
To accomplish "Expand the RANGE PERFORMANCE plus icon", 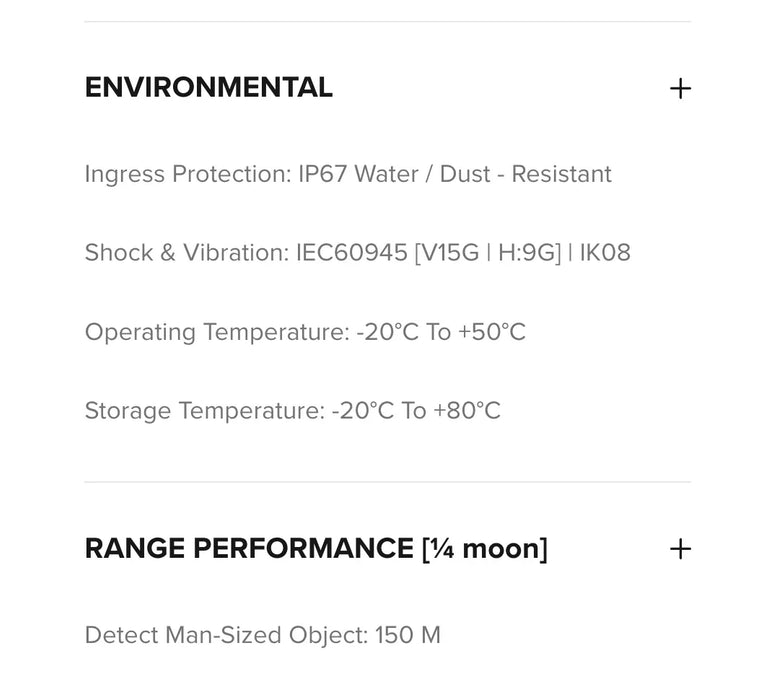I will coord(680,549).
